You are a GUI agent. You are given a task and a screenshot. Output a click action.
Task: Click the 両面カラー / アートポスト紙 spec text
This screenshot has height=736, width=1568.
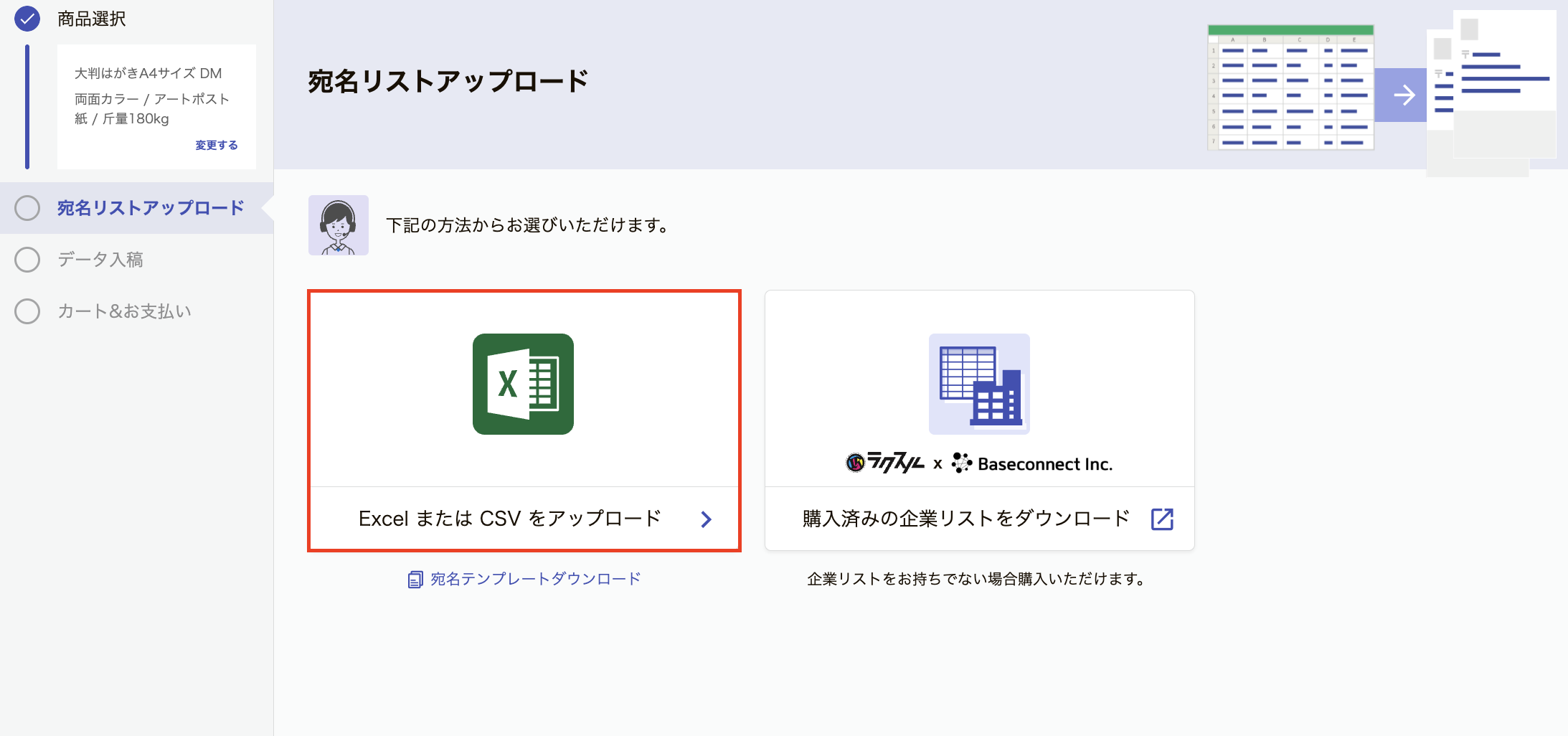pyautogui.click(x=152, y=108)
